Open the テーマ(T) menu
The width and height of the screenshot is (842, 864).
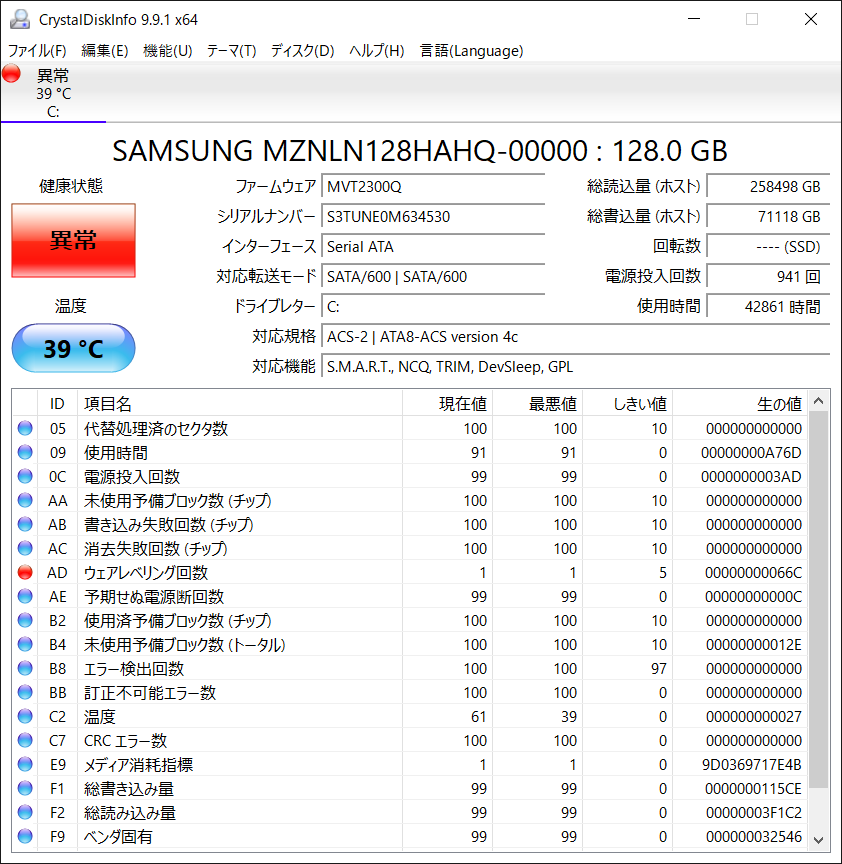[231, 51]
